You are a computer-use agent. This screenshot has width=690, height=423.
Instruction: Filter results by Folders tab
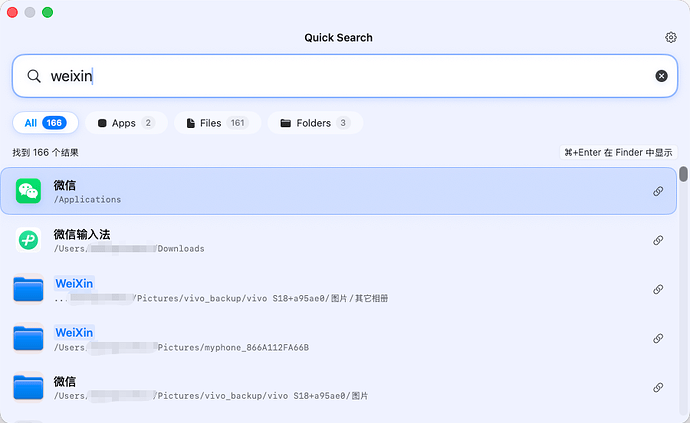coord(315,123)
